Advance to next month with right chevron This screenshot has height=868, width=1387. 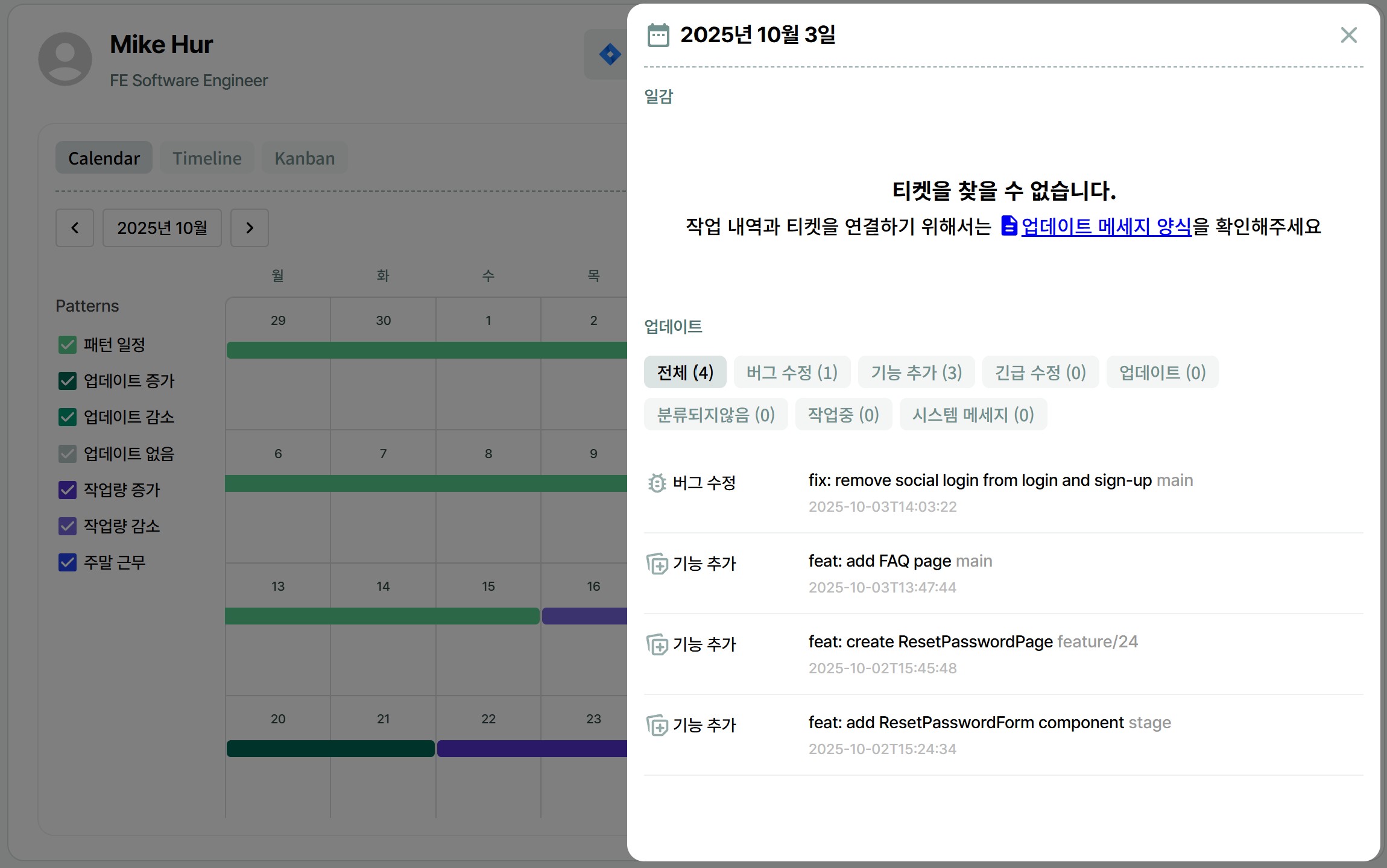click(250, 228)
